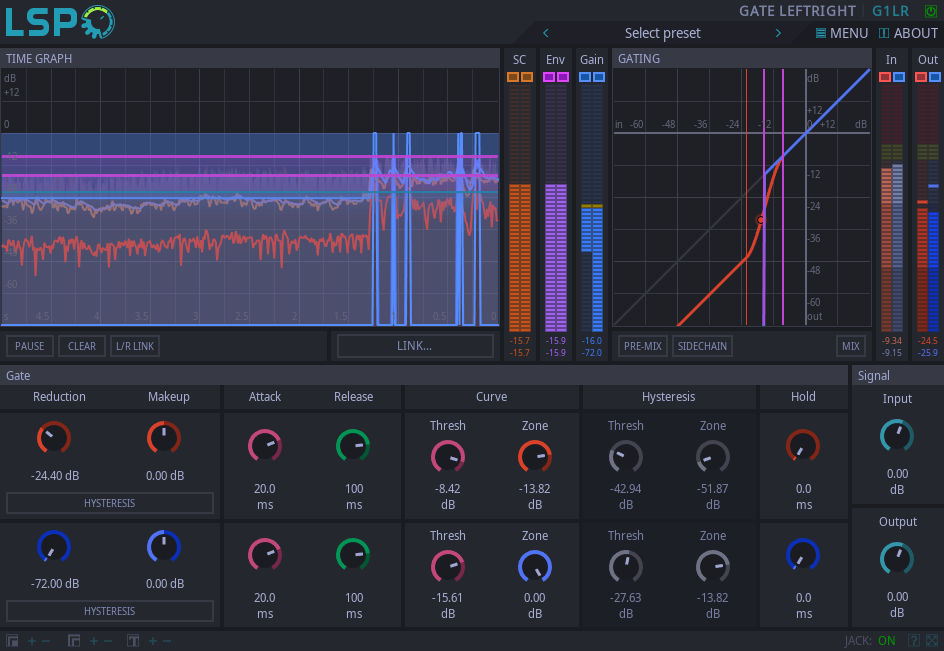
Task: Enable the SIDECHAIN listen button
Action: pyautogui.click(x=701, y=346)
